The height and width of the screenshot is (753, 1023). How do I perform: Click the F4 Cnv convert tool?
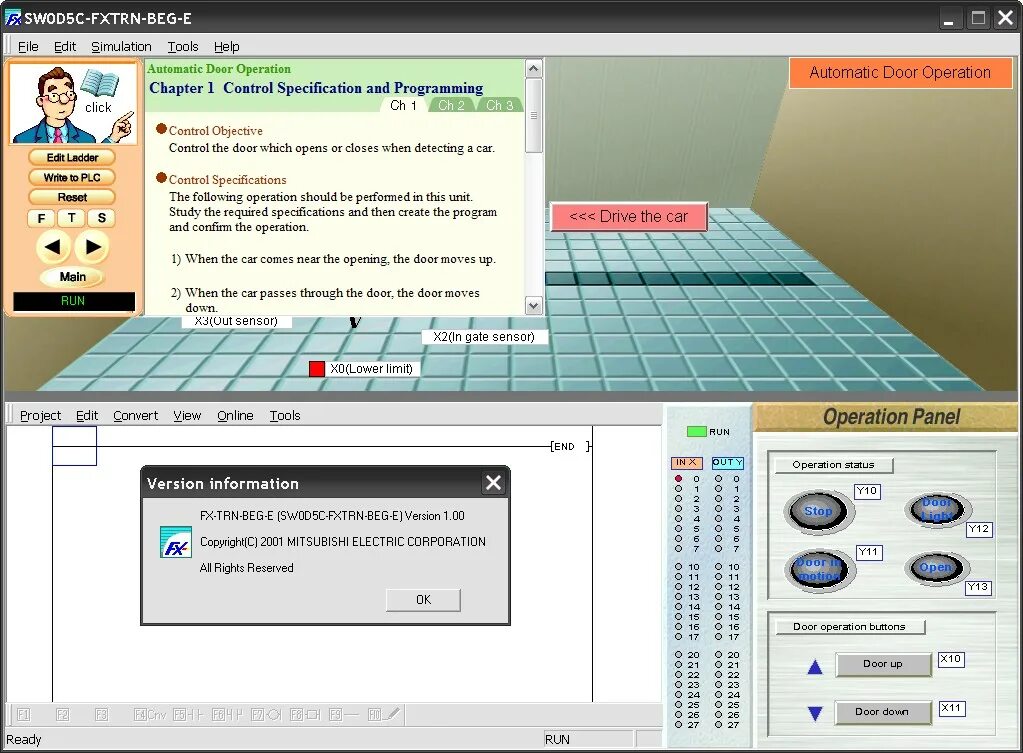click(150, 715)
